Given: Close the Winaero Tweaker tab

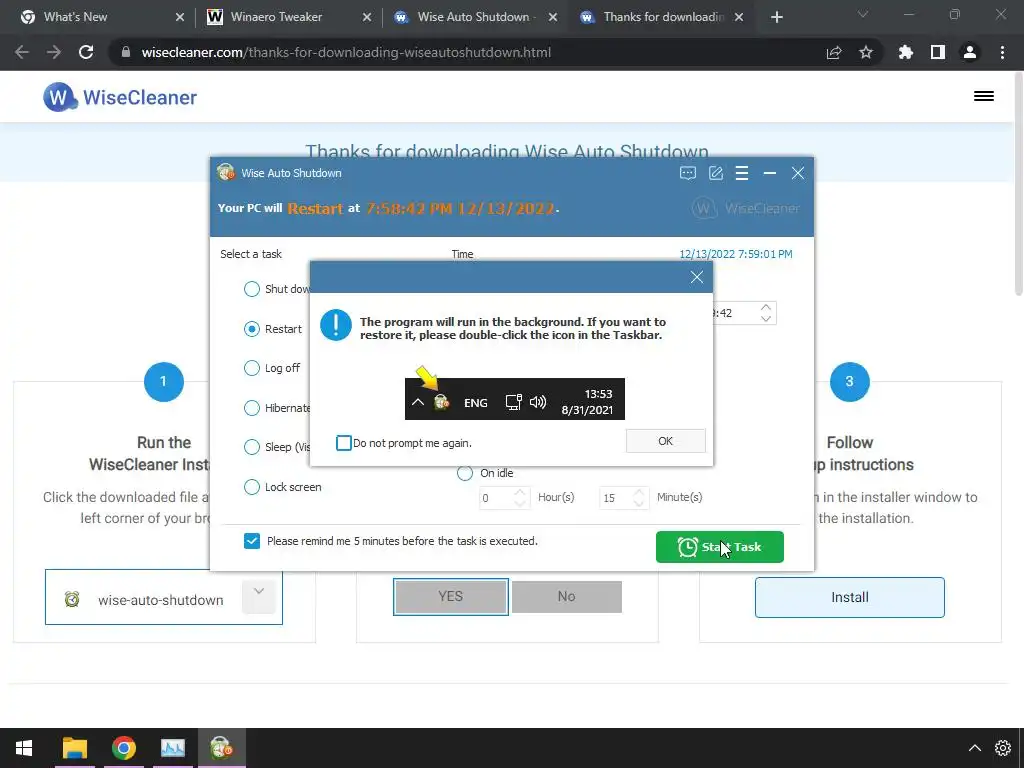Looking at the screenshot, I should [367, 17].
